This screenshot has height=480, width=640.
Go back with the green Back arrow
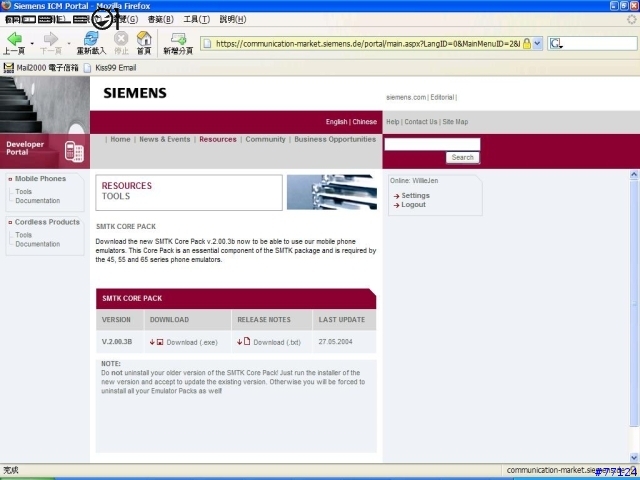click(x=15, y=39)
